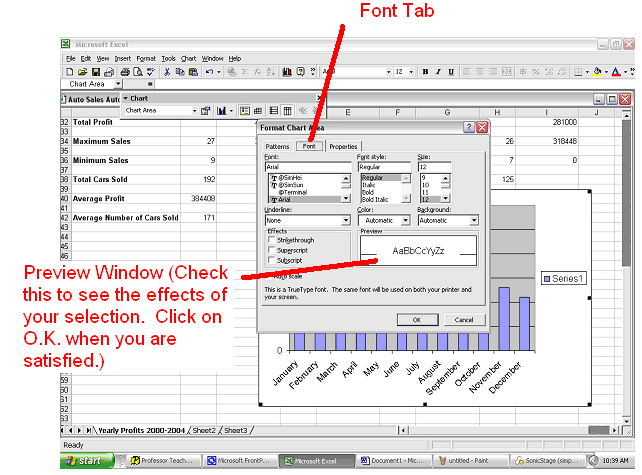
Task: Open Print Preview from toolbar
Action: click(x=138, y=72)
